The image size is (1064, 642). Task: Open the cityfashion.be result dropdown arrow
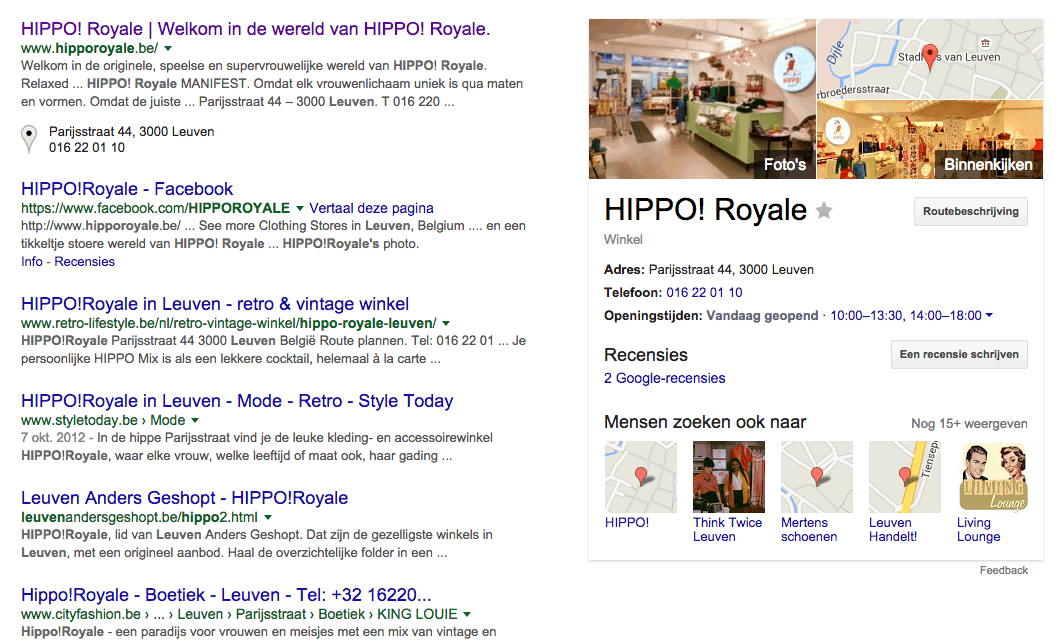pyautogui.click(x=467, y=615)
